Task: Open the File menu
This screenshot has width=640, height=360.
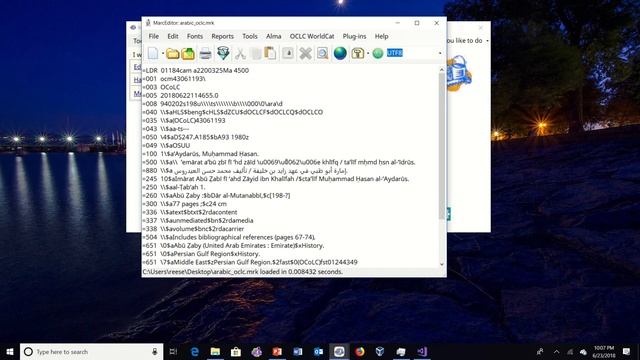Action: tap(154, 36)
